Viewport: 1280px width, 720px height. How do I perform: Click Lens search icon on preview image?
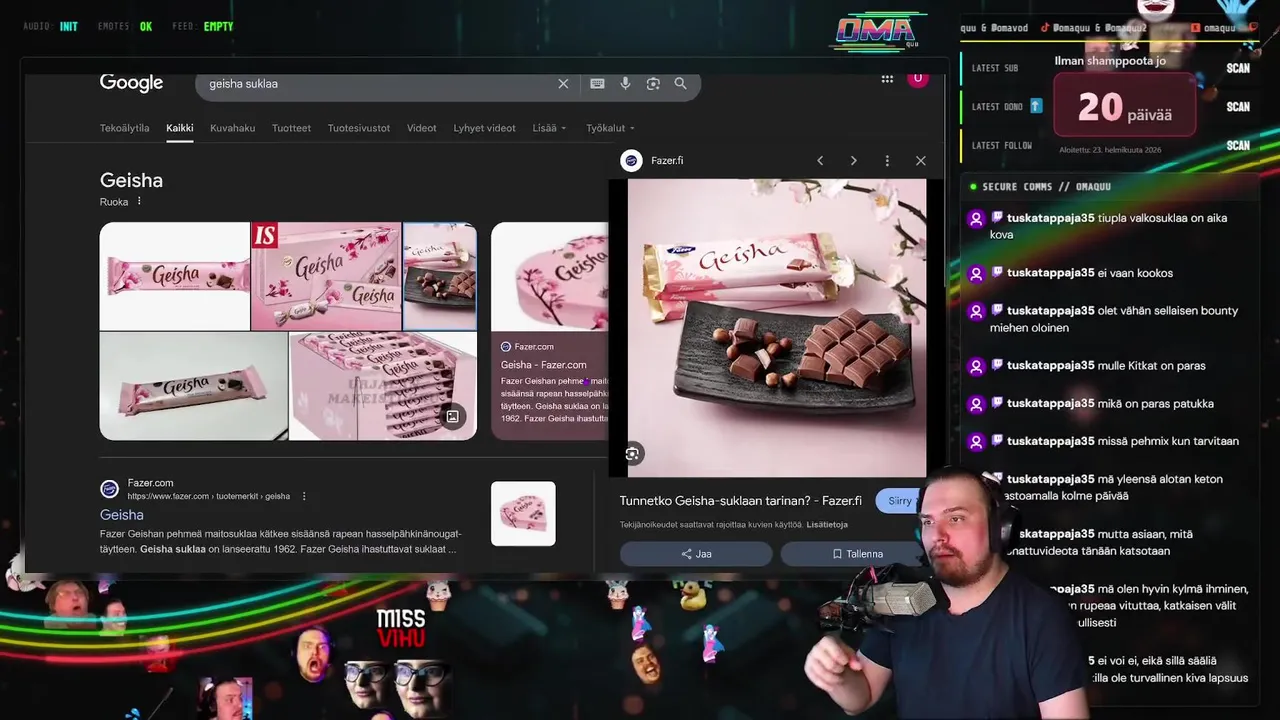pyautogui.click(x=632, y=454)
